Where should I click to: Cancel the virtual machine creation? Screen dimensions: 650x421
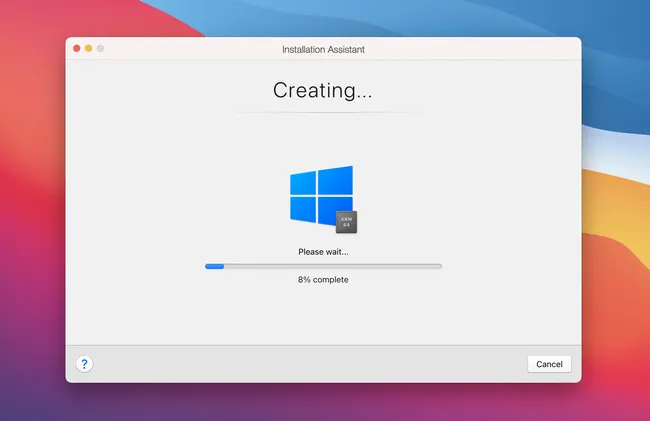pos(549,364)
